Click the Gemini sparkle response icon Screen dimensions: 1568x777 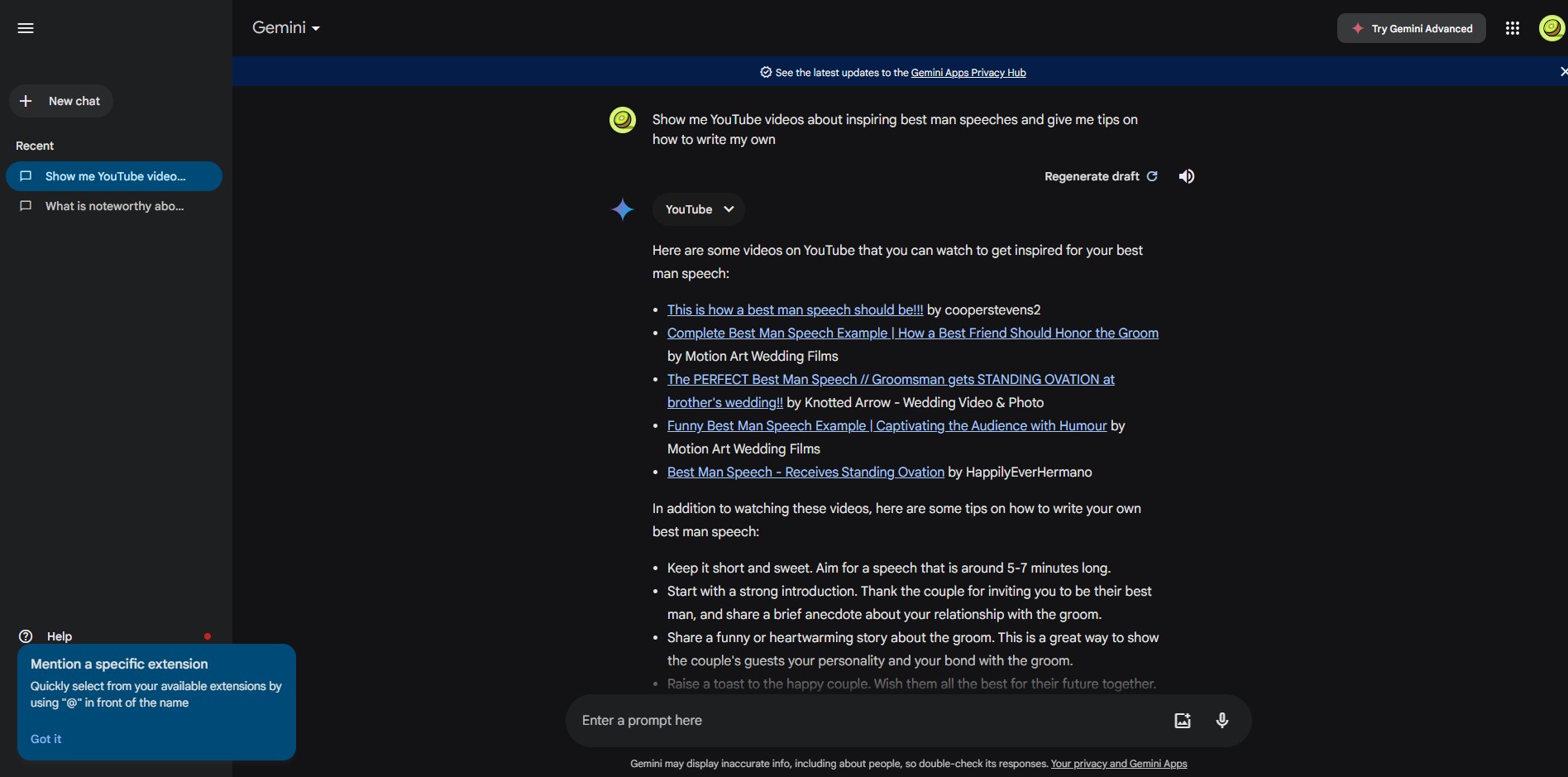tap(623, 209)
